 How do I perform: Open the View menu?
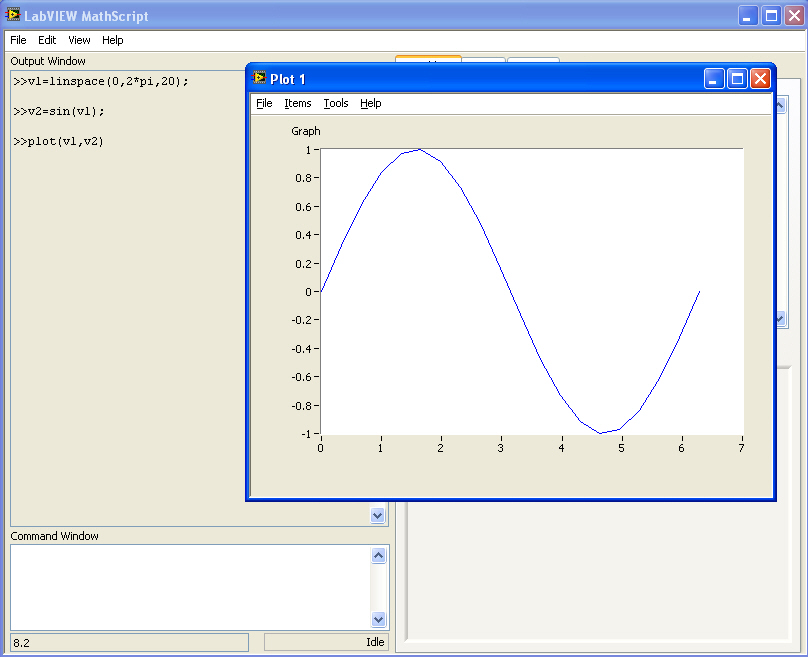click(x=79, y=40)
